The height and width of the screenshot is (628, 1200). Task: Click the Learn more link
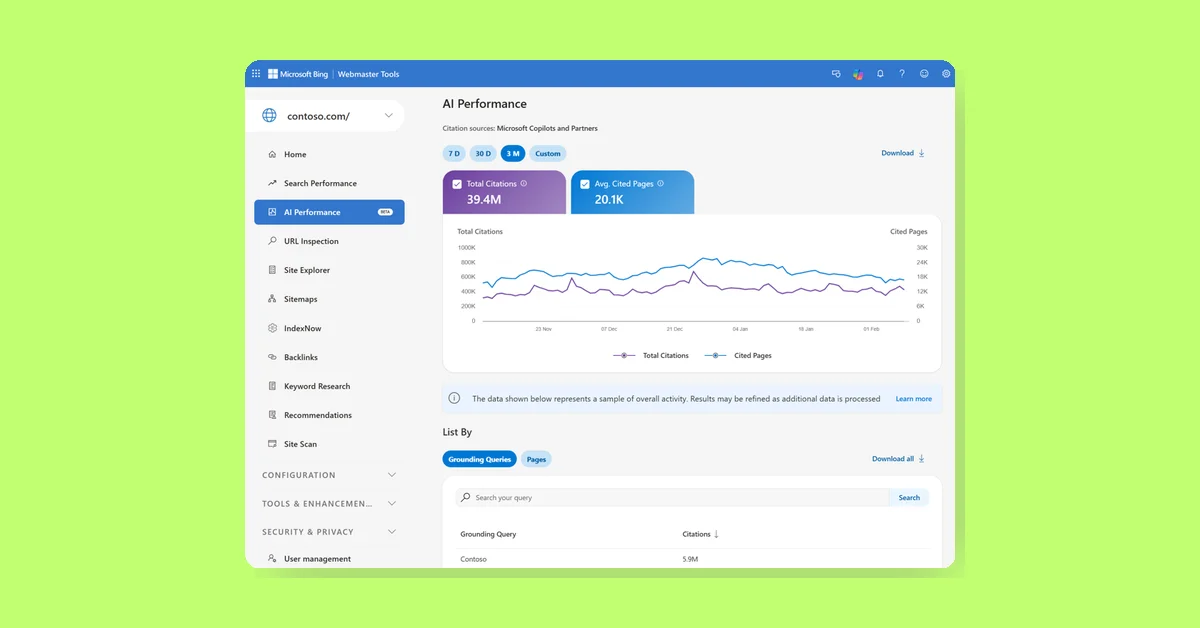pyautogui.click(x=912, y=398)
